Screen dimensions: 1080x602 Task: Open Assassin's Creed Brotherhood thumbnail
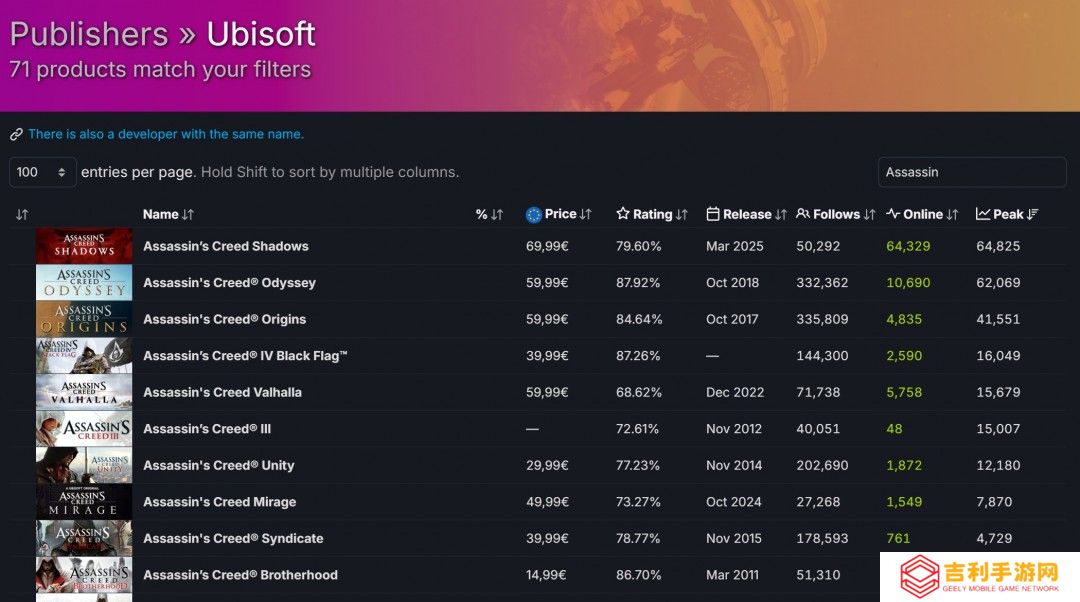coord(84,574)
